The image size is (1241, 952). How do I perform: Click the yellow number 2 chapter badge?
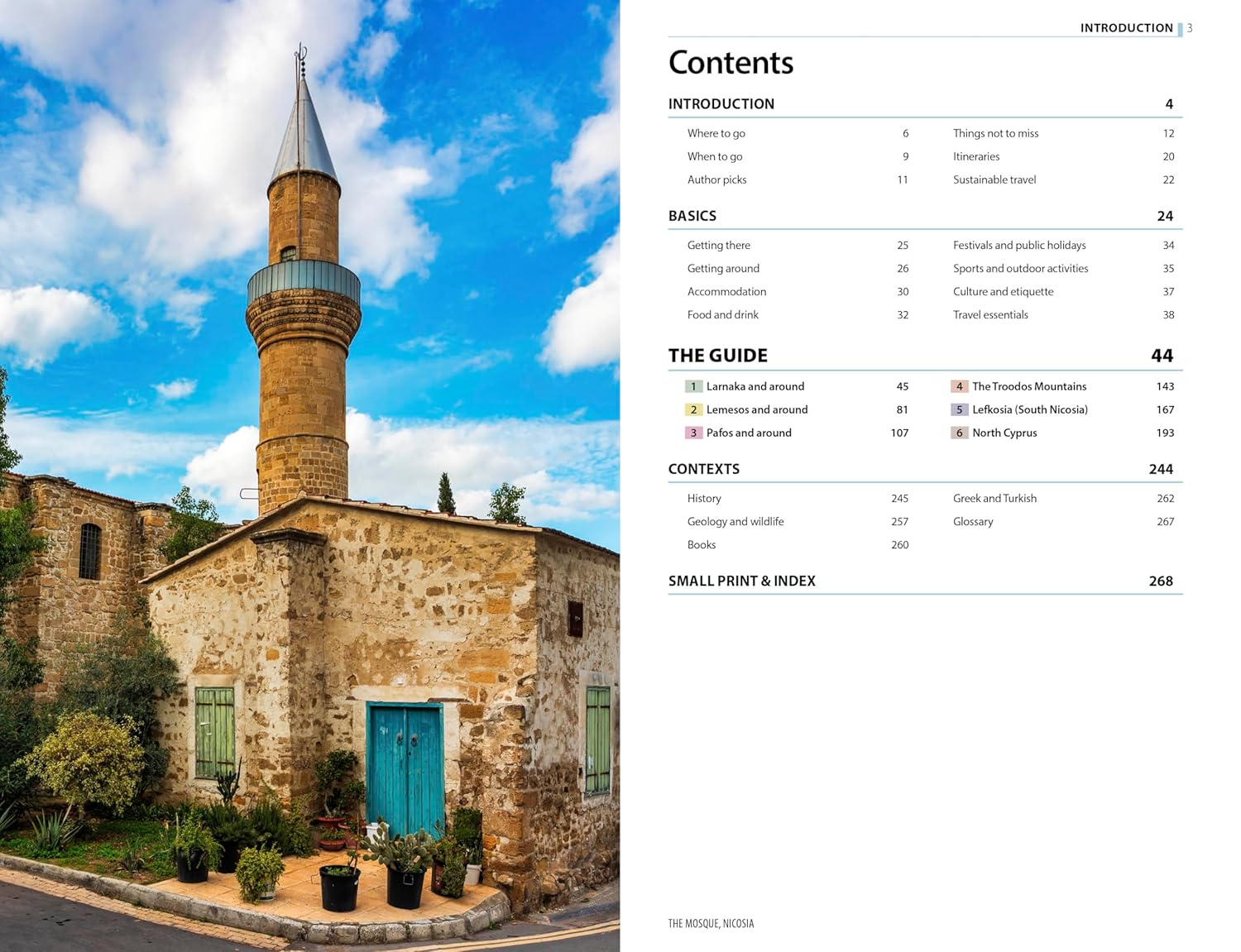point(693,409)
